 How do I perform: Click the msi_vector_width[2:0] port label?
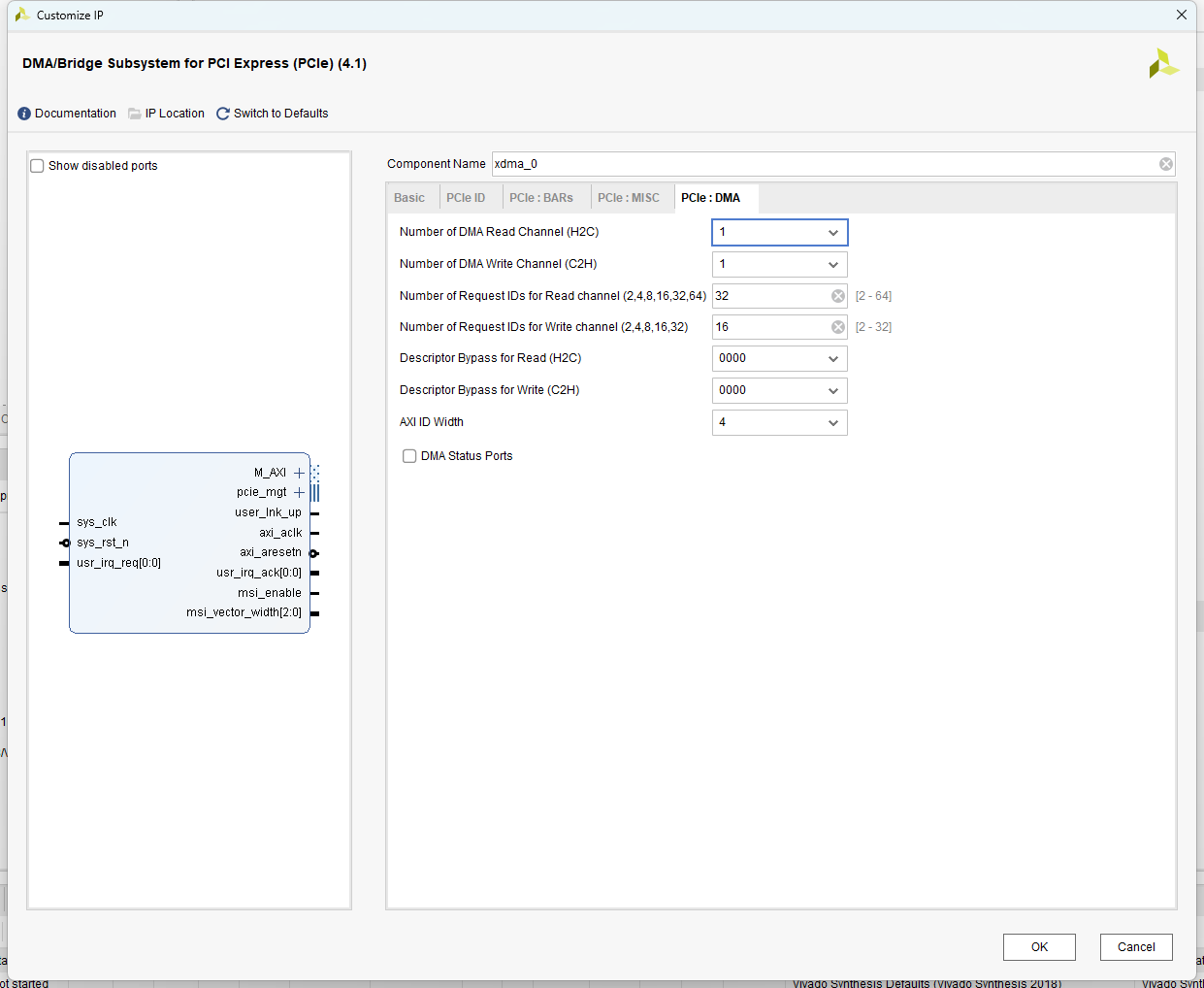[244, 612]
